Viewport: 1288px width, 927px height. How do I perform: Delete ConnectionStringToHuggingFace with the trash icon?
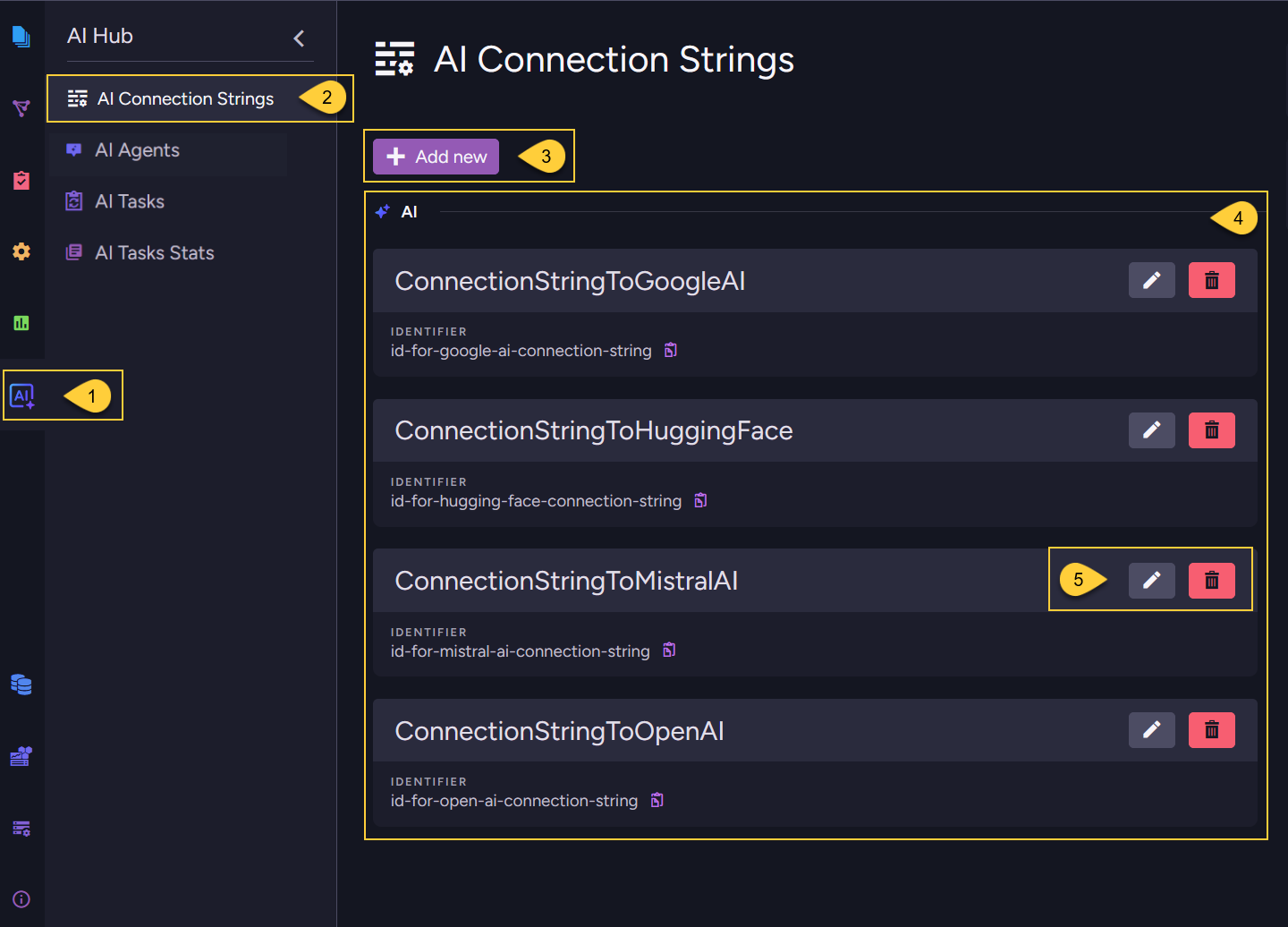pos(1212,430)
